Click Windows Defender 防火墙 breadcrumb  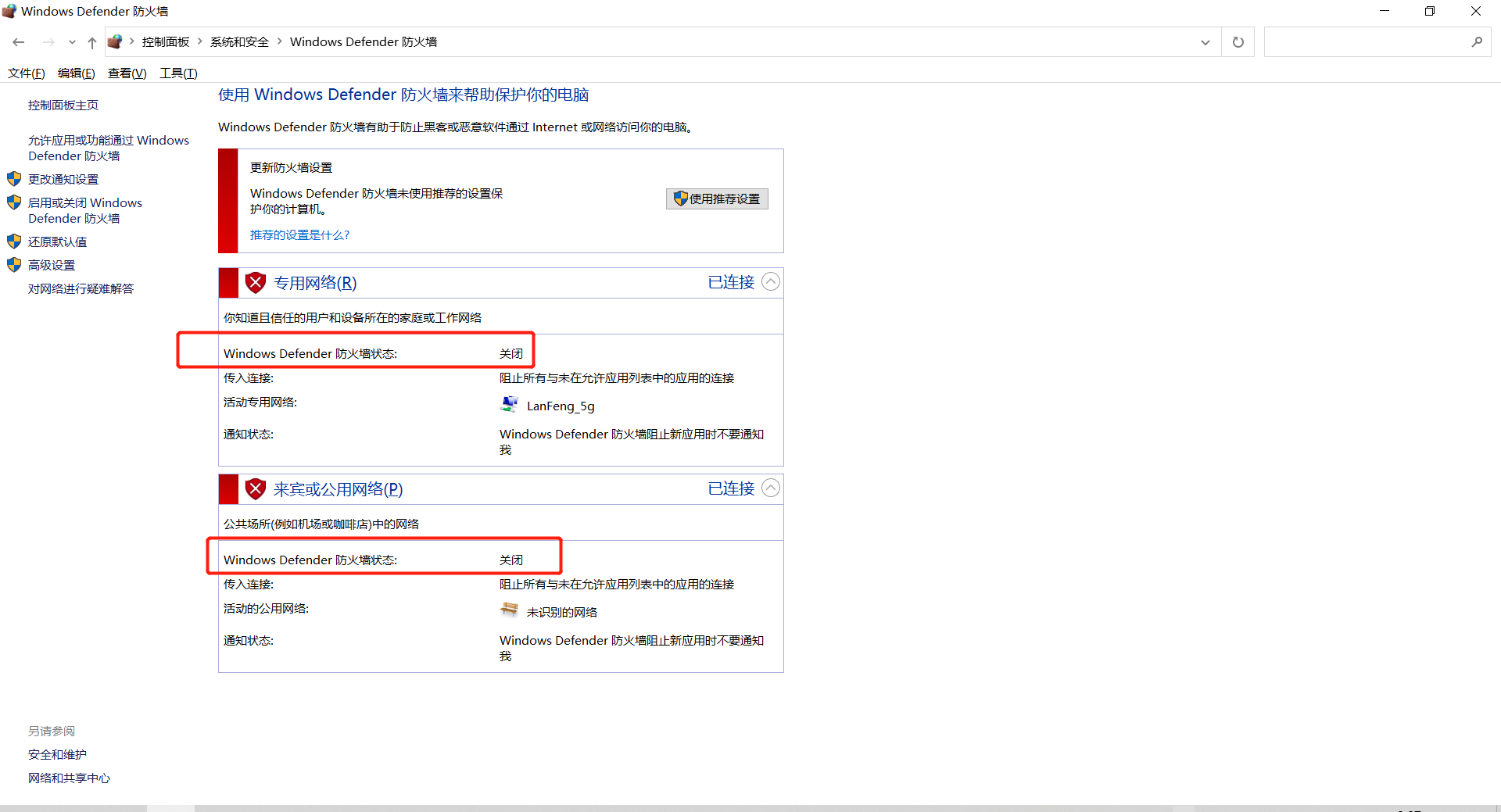[364, 42]
